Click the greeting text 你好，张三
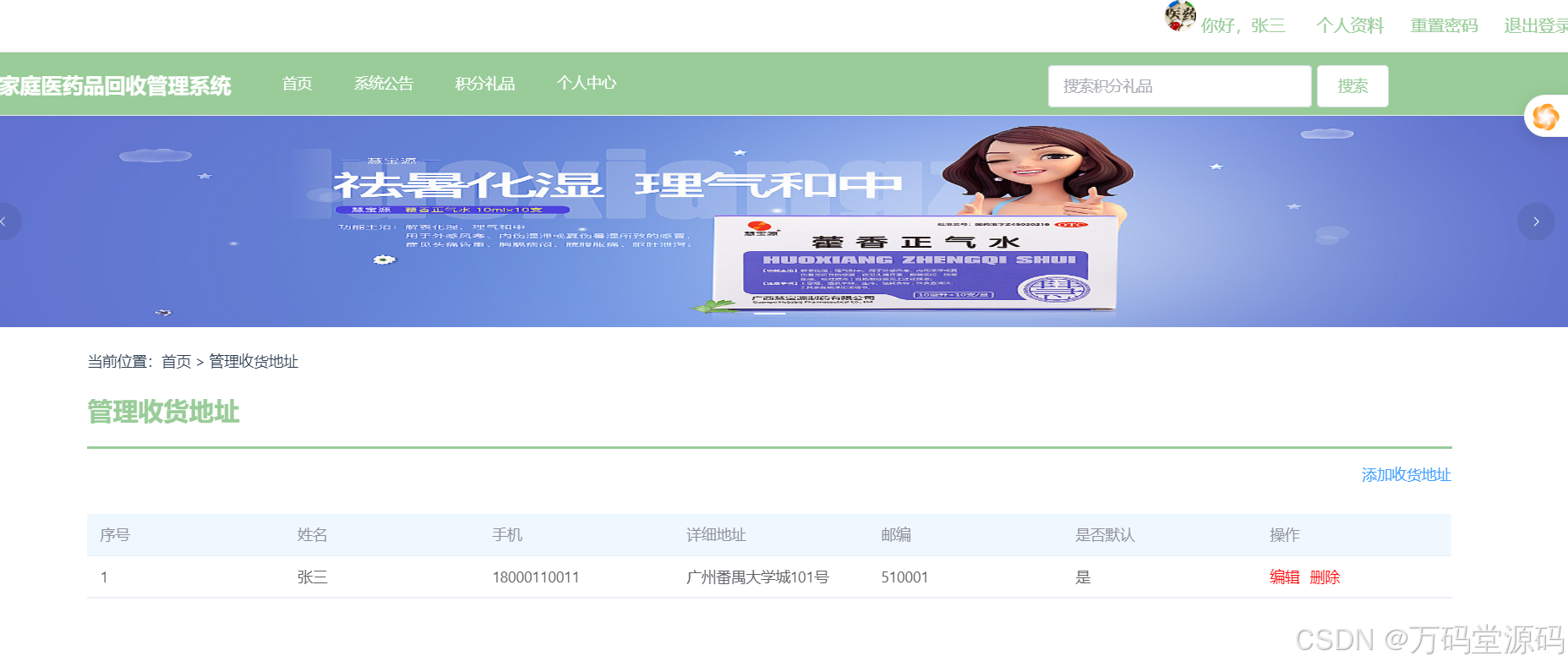 (1243, 25)
